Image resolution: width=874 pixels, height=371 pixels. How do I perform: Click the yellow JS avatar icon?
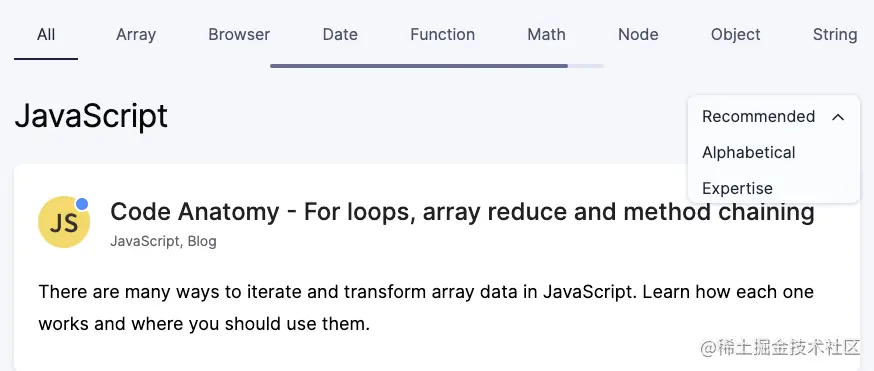tap(64, 222)
